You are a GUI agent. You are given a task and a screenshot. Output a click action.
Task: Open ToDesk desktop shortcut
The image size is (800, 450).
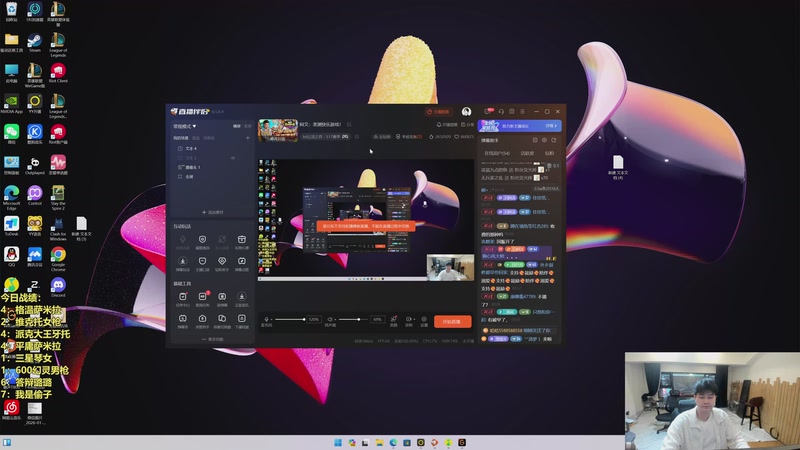(12, 227)
